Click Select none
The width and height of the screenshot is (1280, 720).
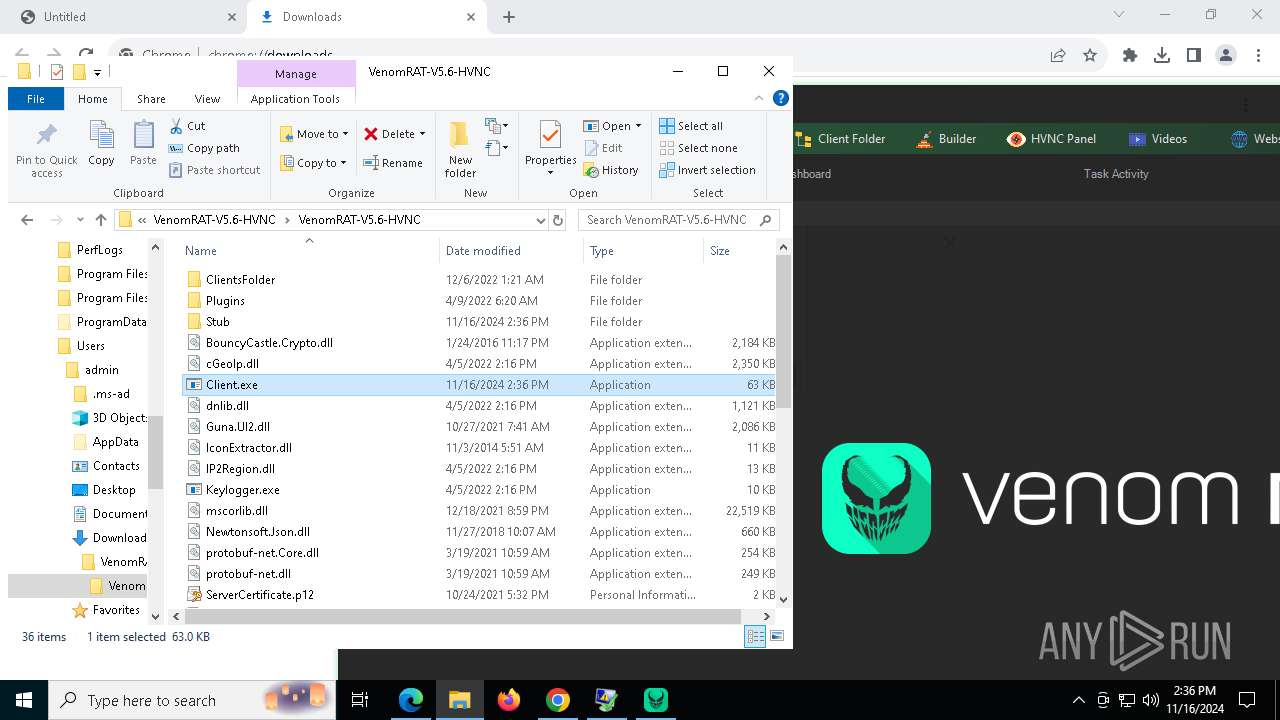point(698,148)
